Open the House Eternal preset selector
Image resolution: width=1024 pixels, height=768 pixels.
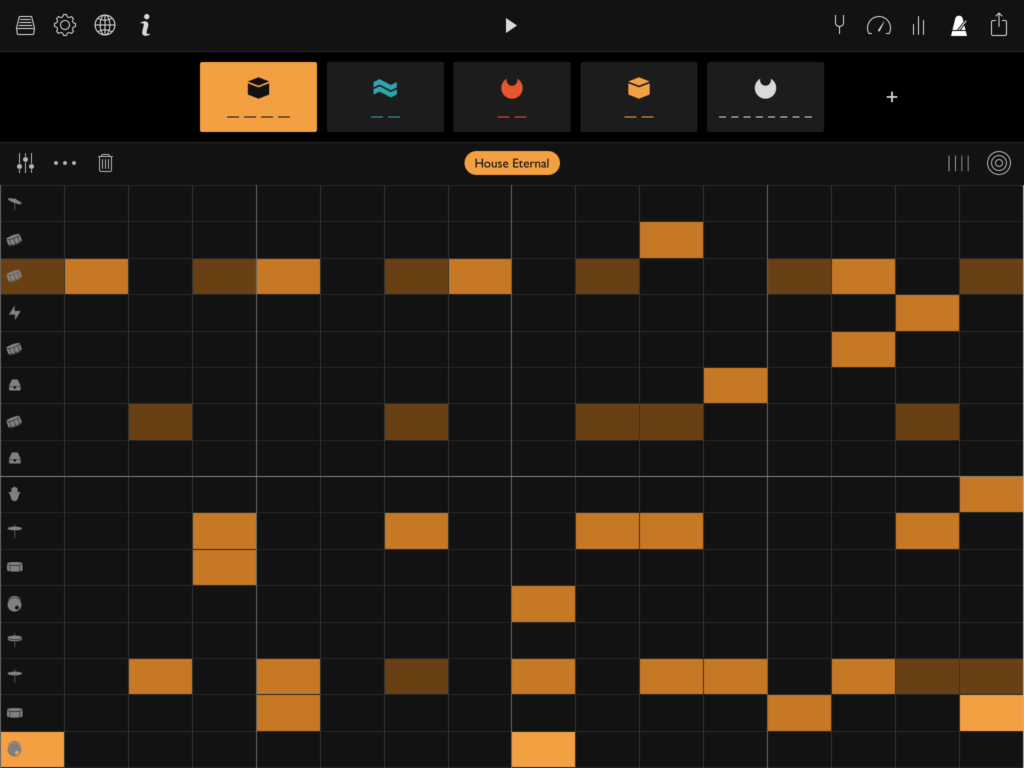[x=512, y=163]
